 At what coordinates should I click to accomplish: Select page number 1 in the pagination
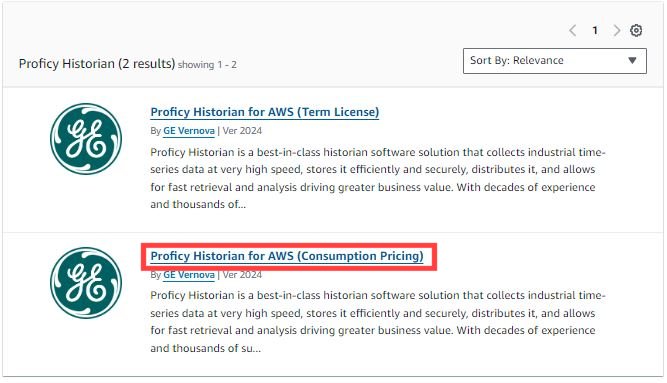click(x=595, y=30)
